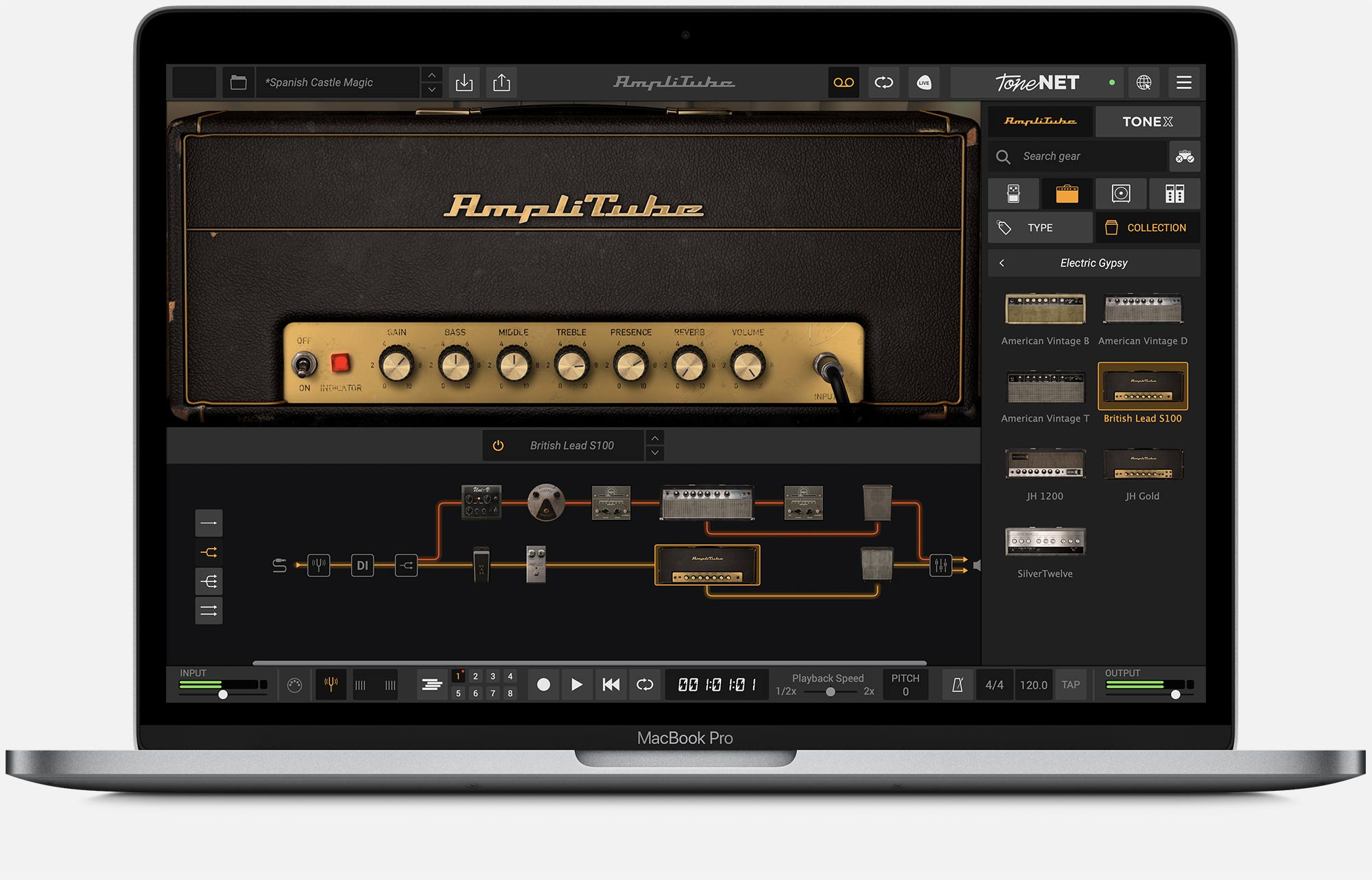
Task: Select the cabinet speaker category icon
Action: tap(1120, 194)
